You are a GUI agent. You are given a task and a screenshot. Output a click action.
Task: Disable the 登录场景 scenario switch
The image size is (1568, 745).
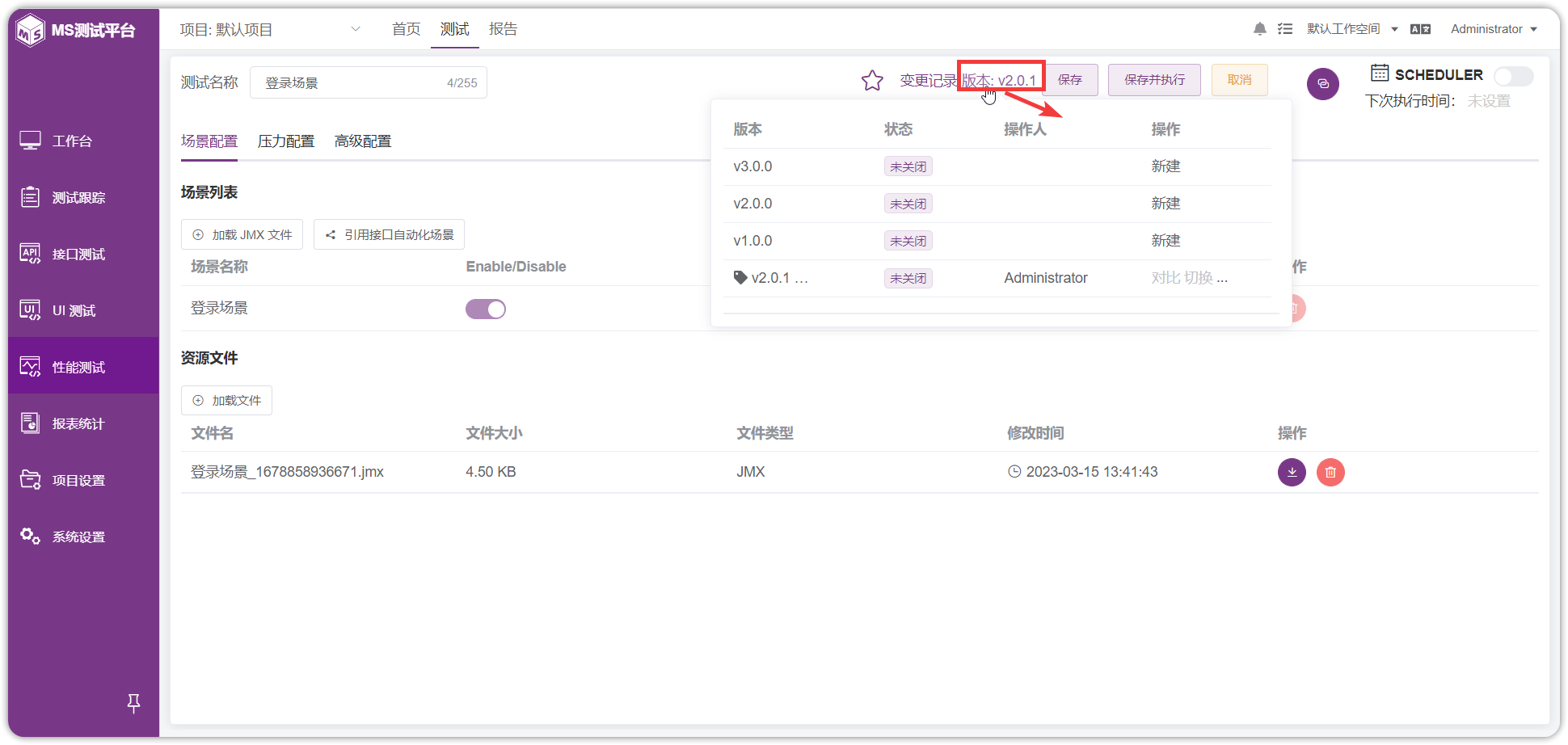(x=486, y=309)
